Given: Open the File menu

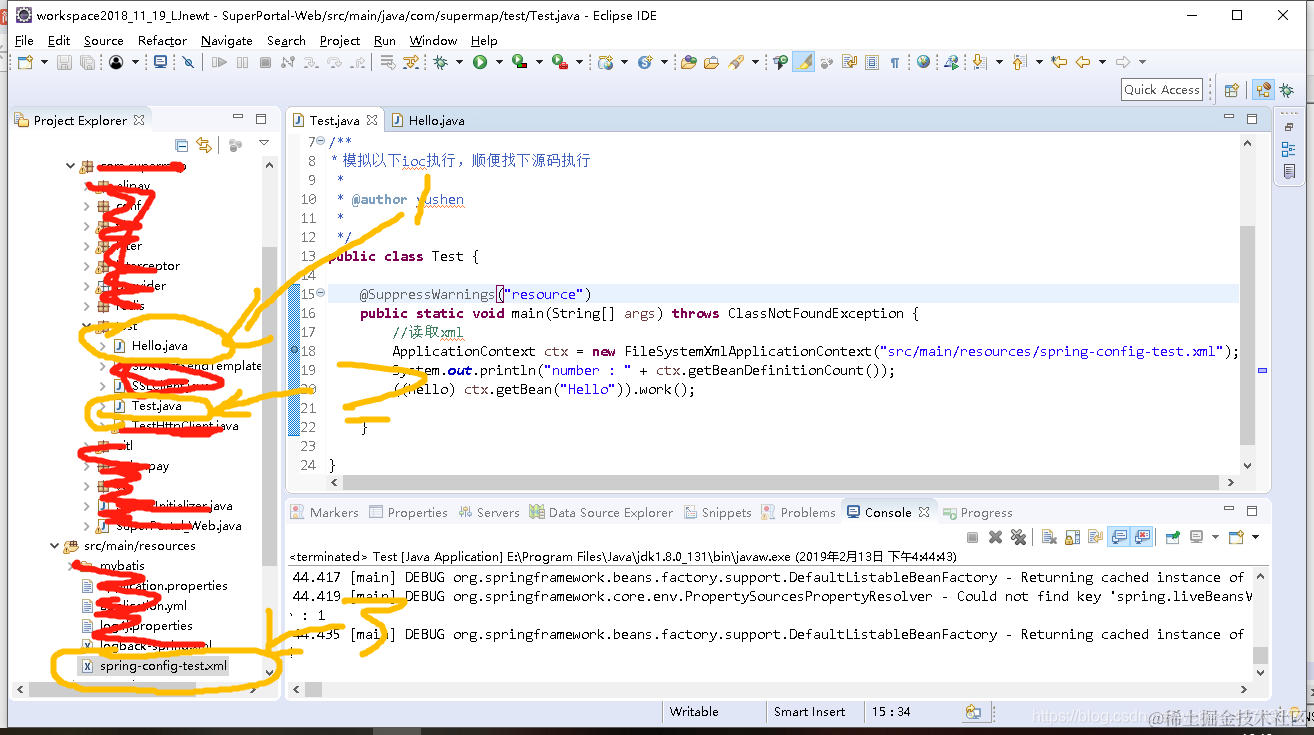Looking at the screenshot, I should 25,40.
